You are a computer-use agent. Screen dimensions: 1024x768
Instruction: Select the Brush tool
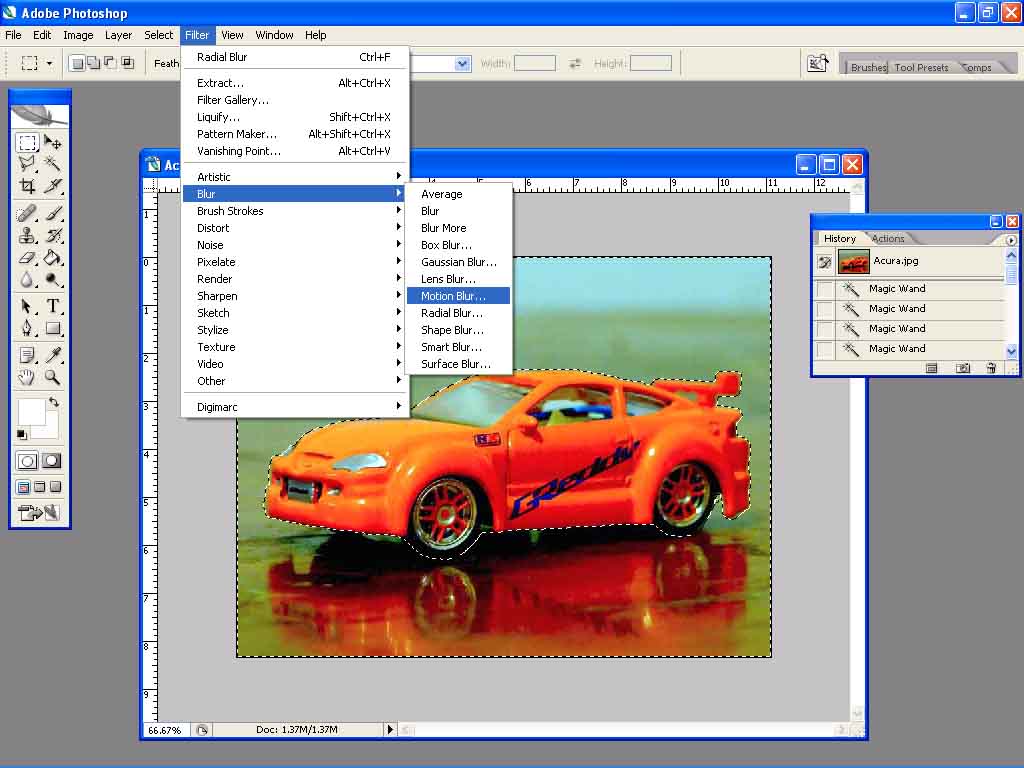[x=53, y=214]
